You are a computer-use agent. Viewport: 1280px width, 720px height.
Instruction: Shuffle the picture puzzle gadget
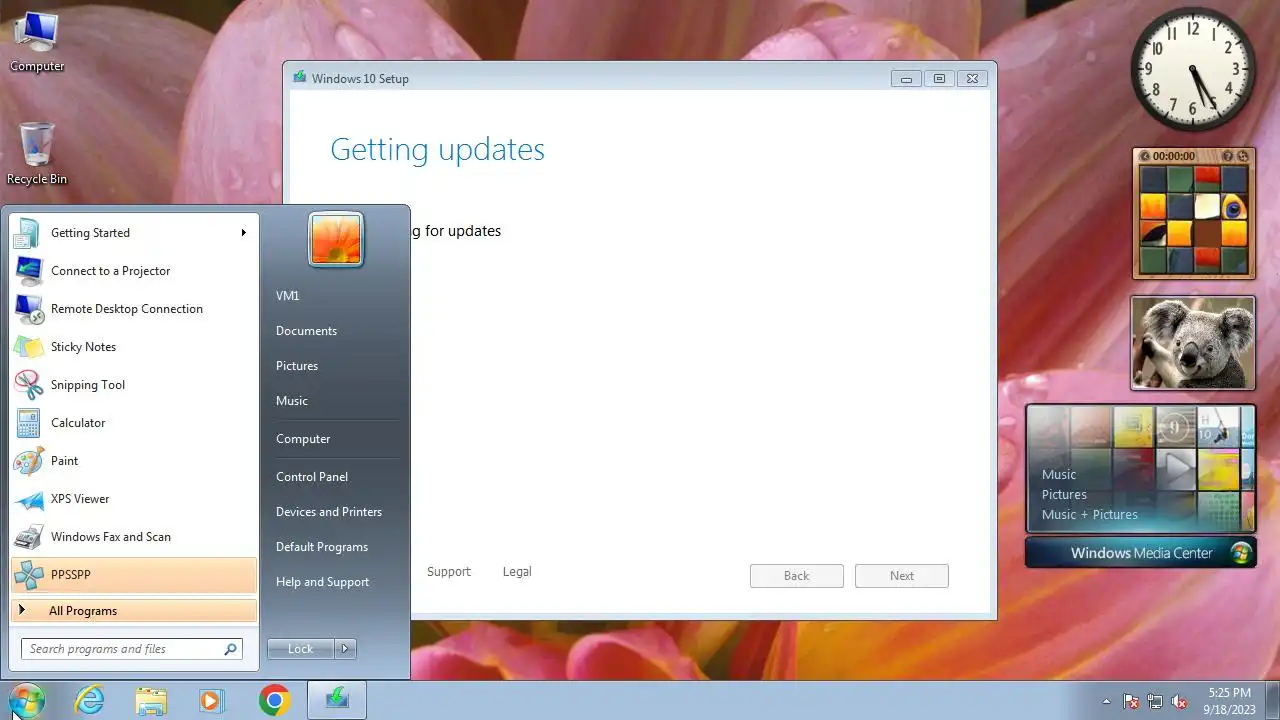pyautogui.click(x=1243, y=156)
